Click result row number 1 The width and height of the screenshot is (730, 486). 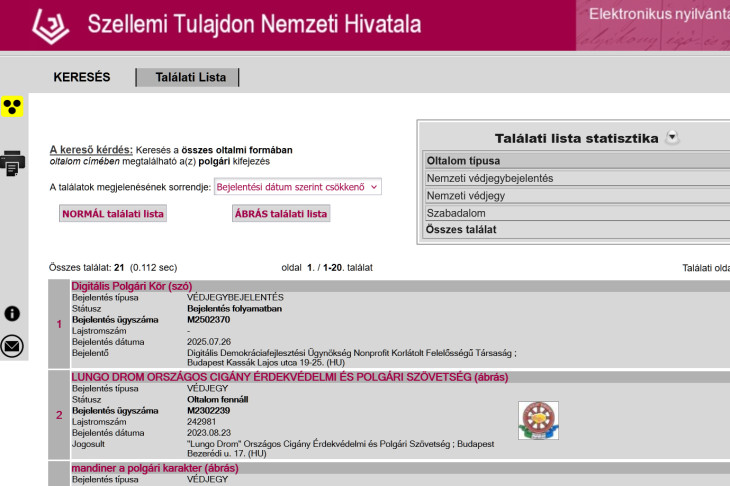pyautogui.click(x=59, y=324)
